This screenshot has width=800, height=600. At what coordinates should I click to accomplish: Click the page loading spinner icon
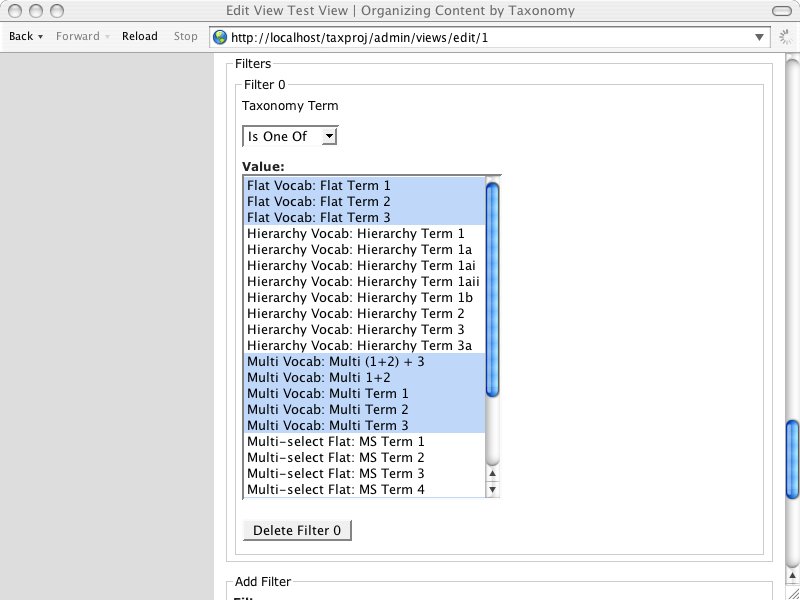(786, 37)
